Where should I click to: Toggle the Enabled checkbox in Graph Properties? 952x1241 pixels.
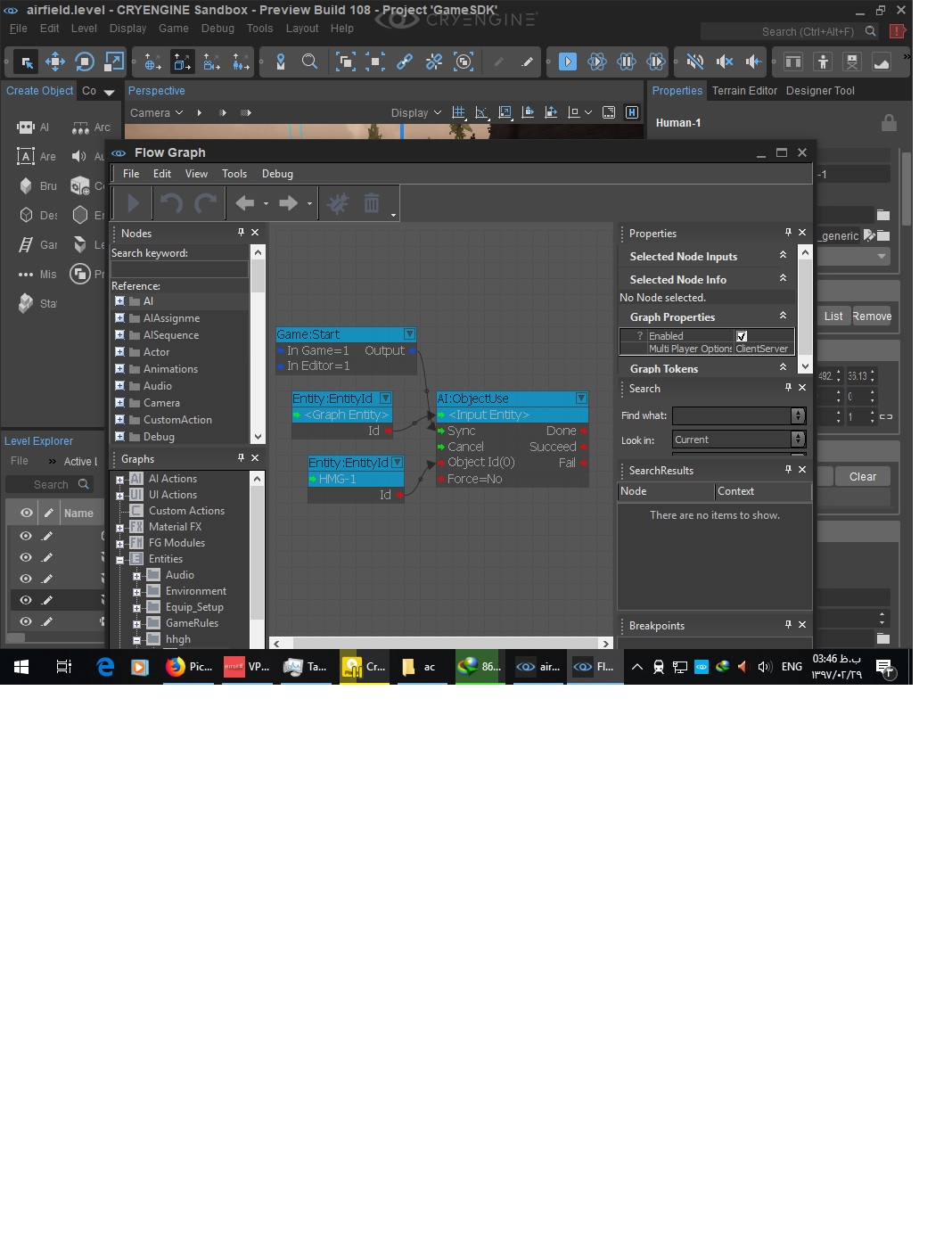742,336
